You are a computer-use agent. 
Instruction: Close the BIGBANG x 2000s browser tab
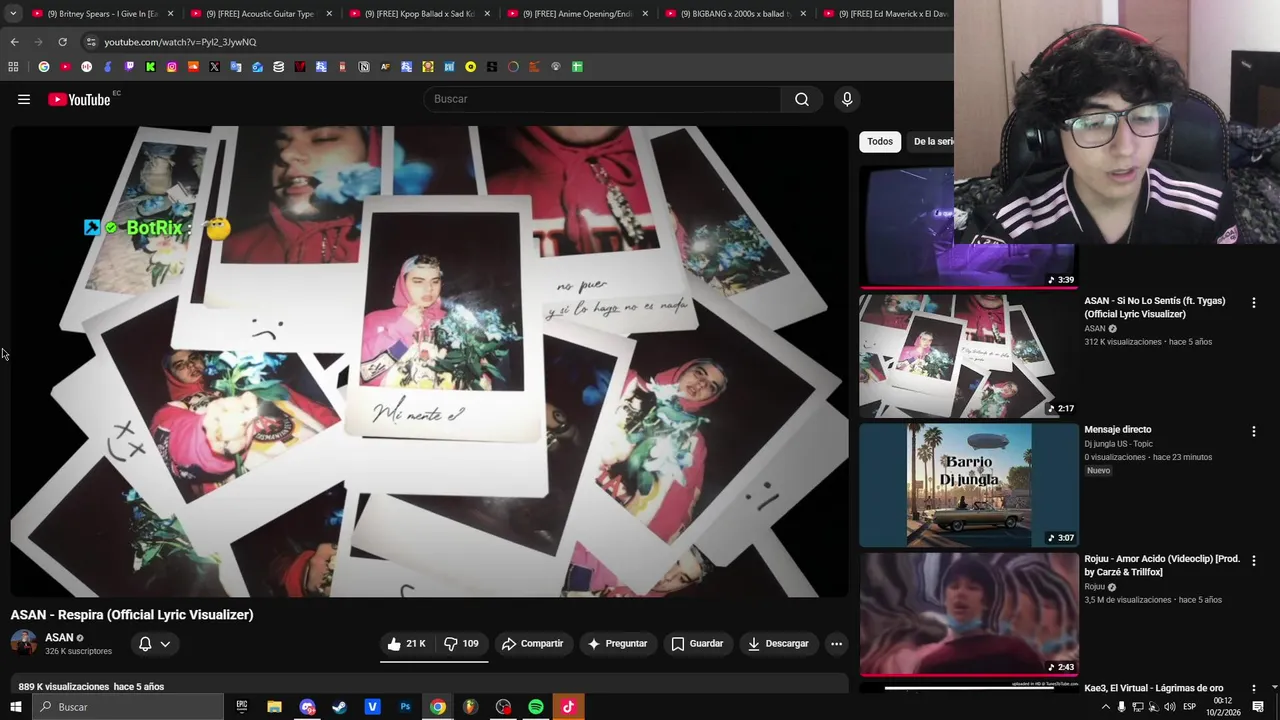point(802,14)
